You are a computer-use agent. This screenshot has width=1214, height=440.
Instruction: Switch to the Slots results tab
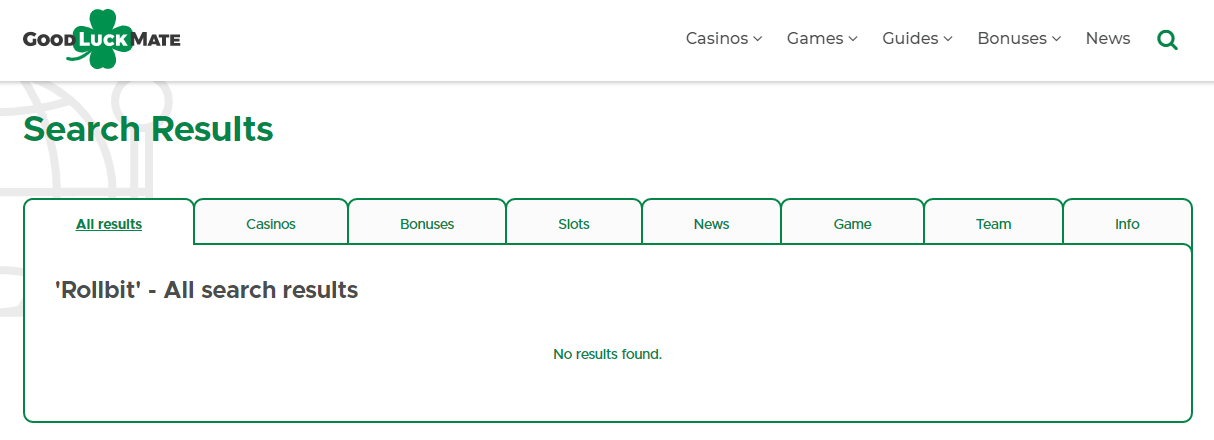[x=574, y=223]
